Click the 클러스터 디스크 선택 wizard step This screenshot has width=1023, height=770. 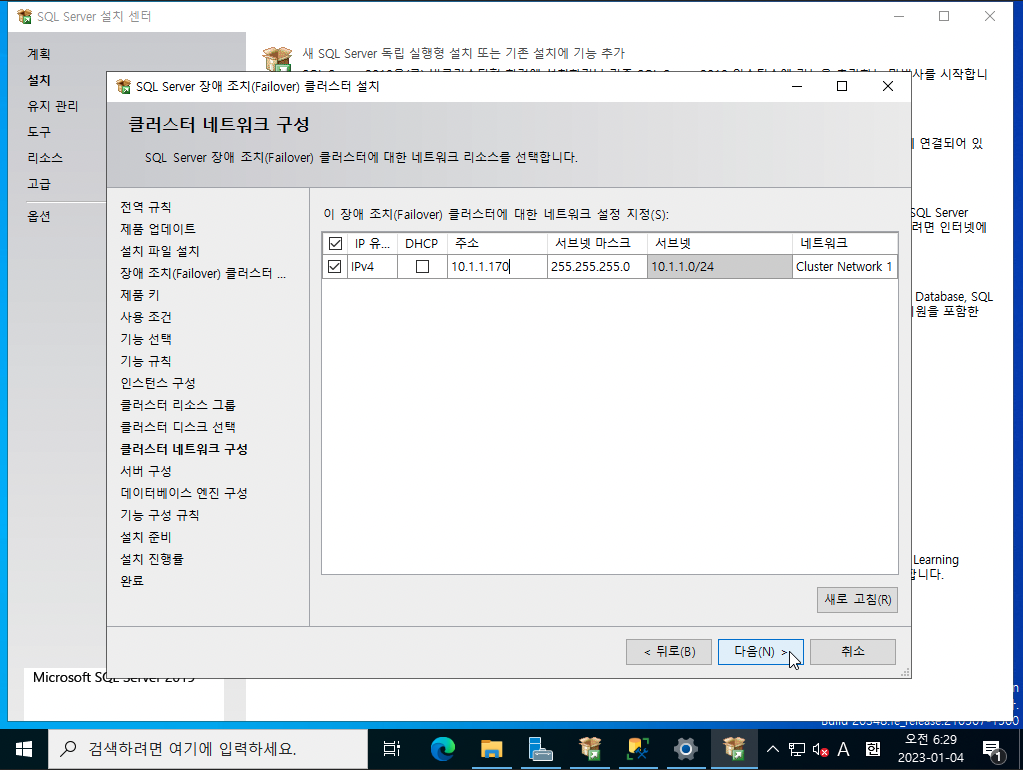click(x=178, y=427)
